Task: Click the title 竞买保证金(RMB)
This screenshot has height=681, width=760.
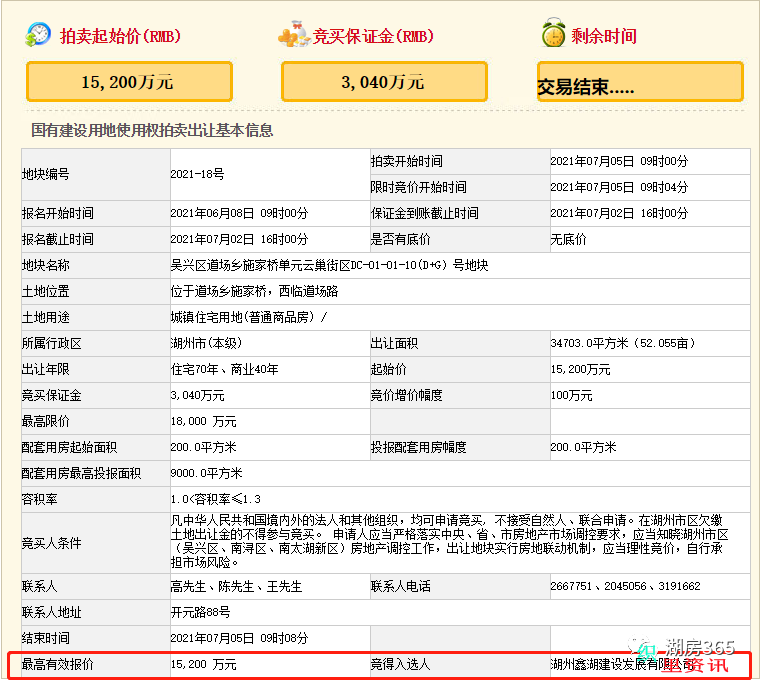Action: pyautogui.click(x=373, y=36)
